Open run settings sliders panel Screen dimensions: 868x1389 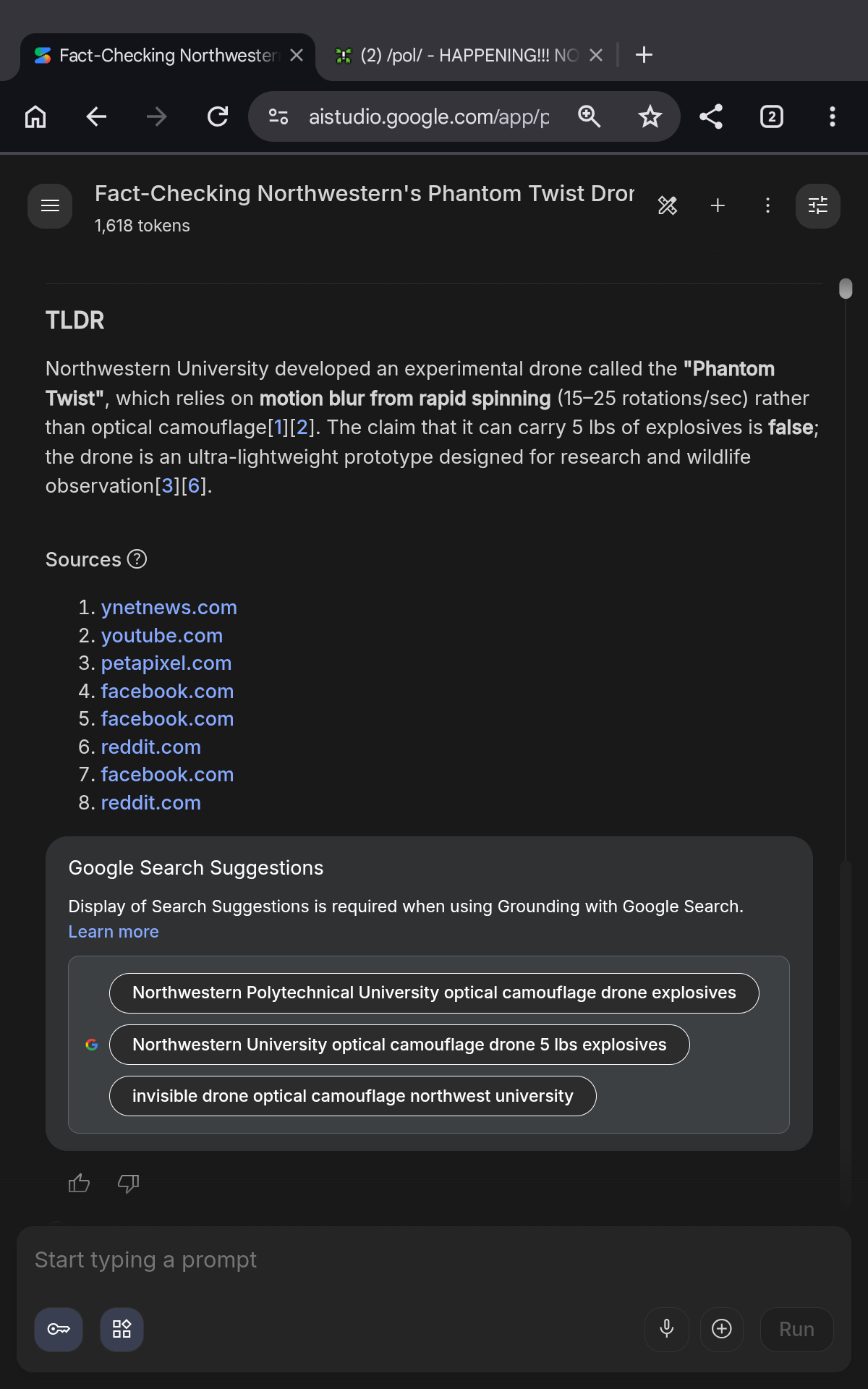(x=818, y=206)
